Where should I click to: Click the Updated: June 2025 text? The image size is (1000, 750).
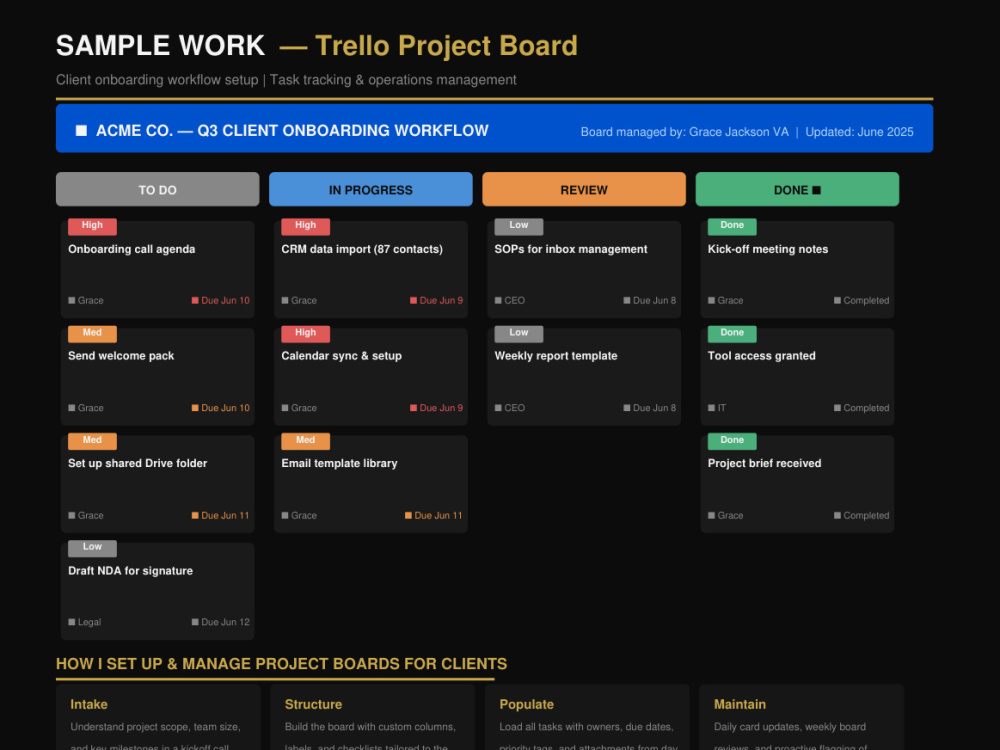pos(859,132)
